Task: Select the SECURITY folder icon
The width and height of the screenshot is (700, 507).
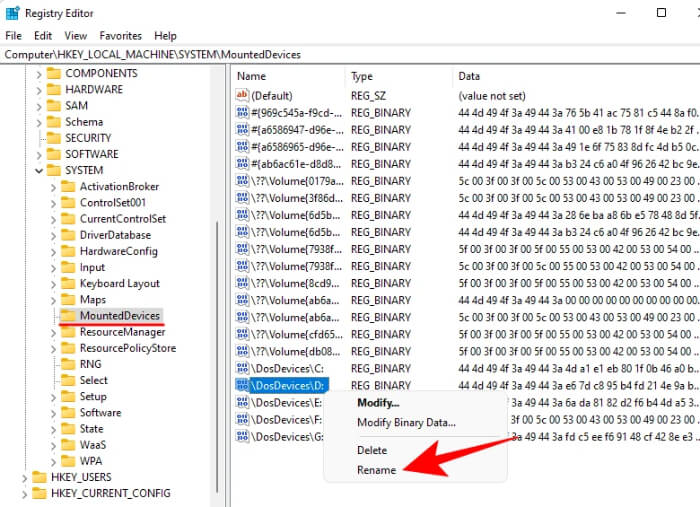Action: click(54, 138)
